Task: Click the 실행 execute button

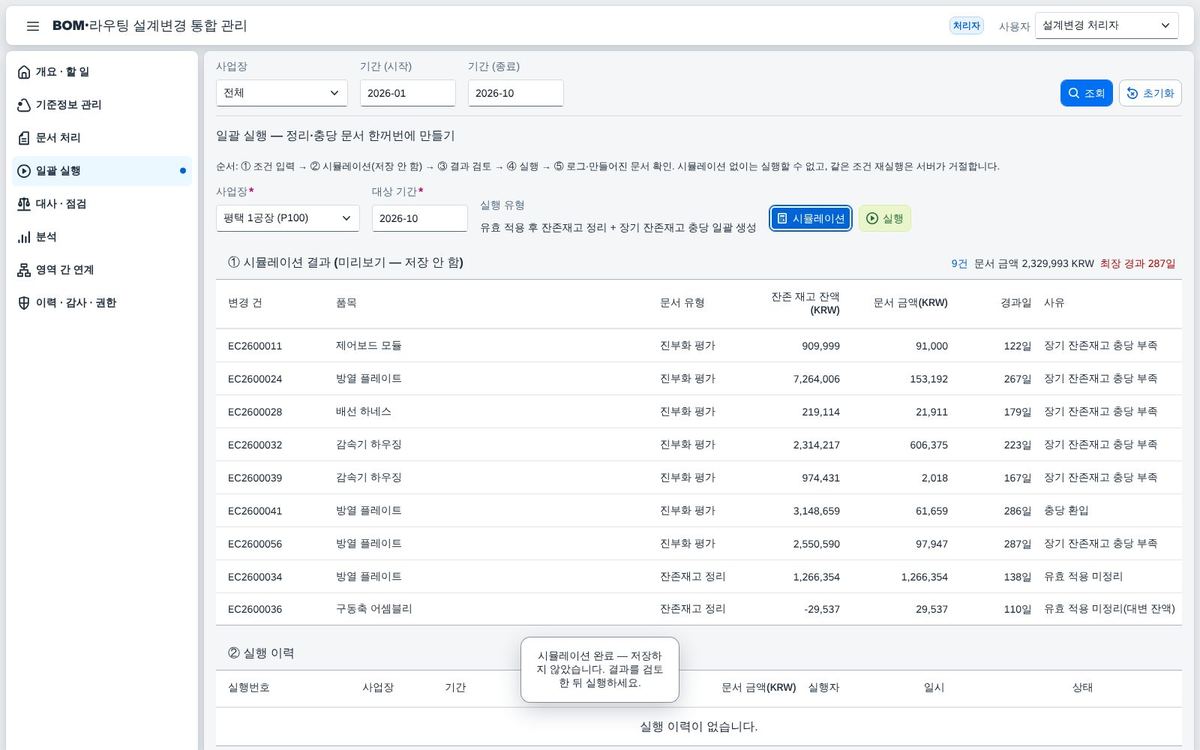Action: [885, 218]
